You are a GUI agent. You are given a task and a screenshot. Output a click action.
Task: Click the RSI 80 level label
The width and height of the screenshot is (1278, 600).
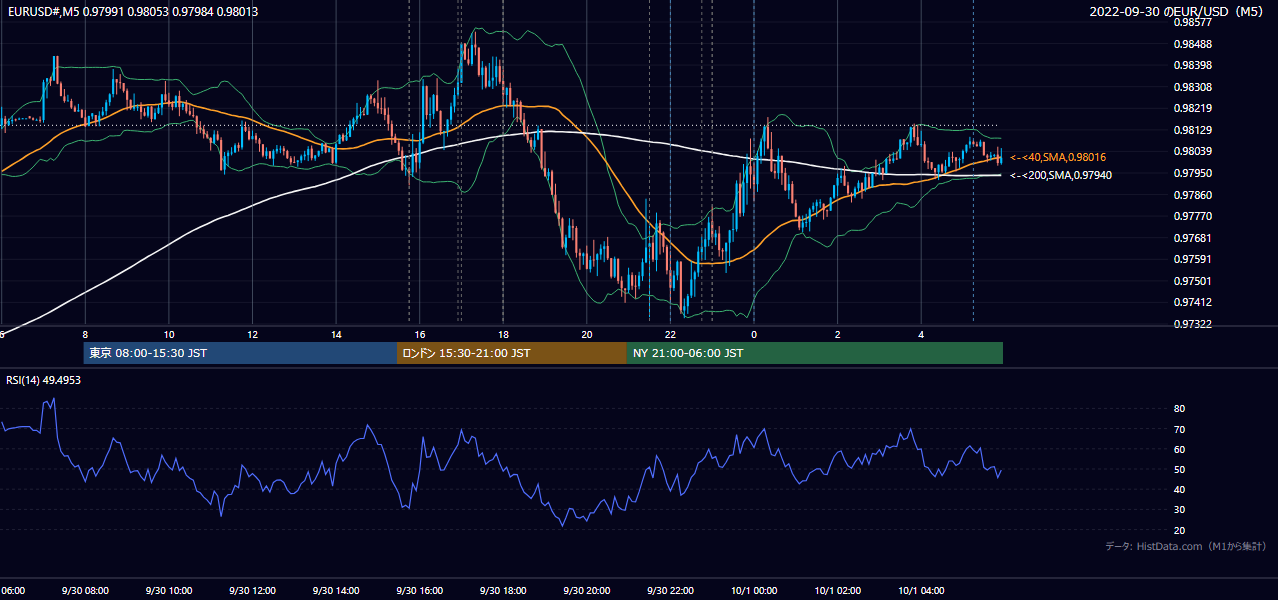(1179, 409)
